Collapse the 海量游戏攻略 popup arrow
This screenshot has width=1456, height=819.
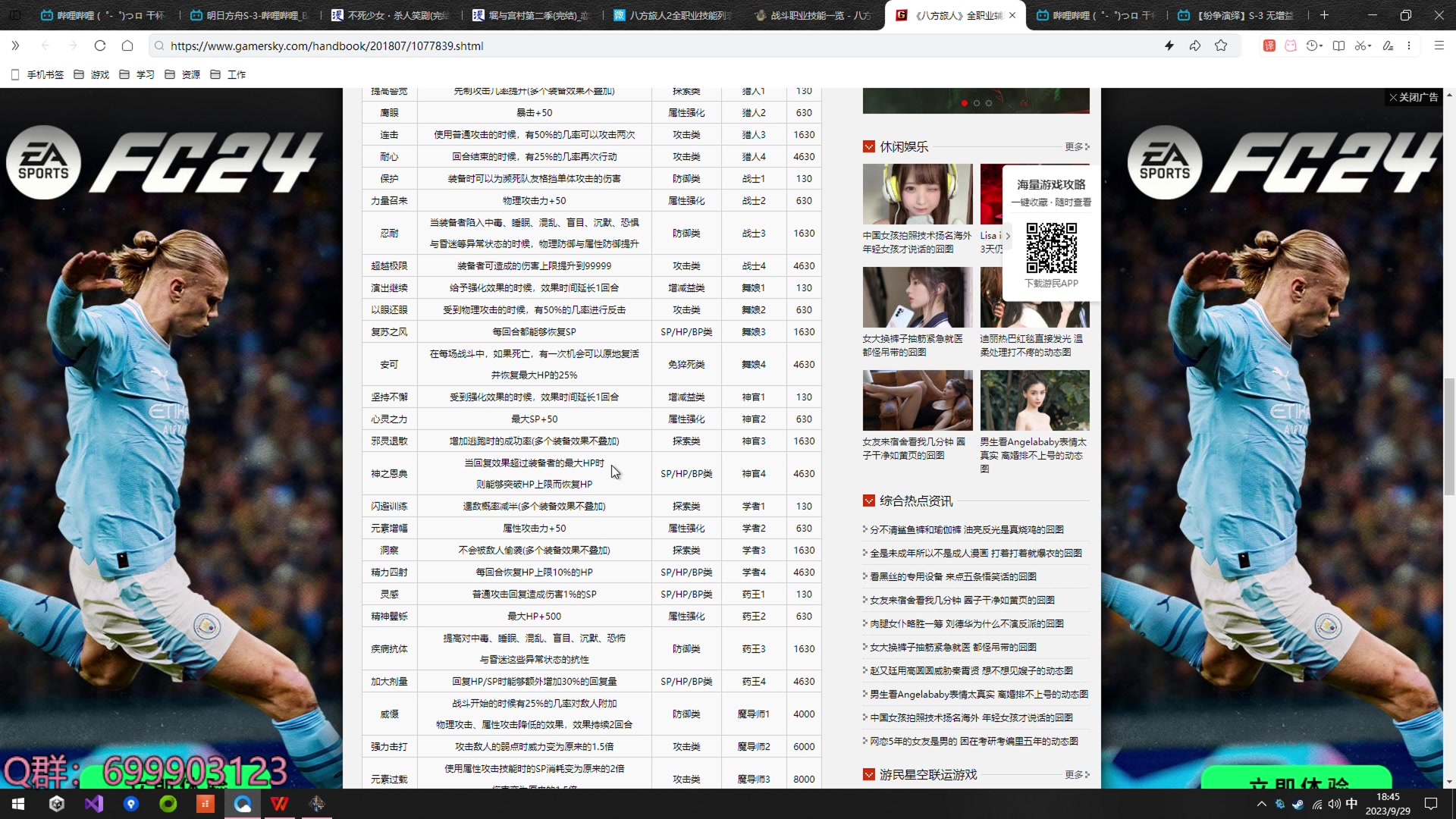(1008, 236)
